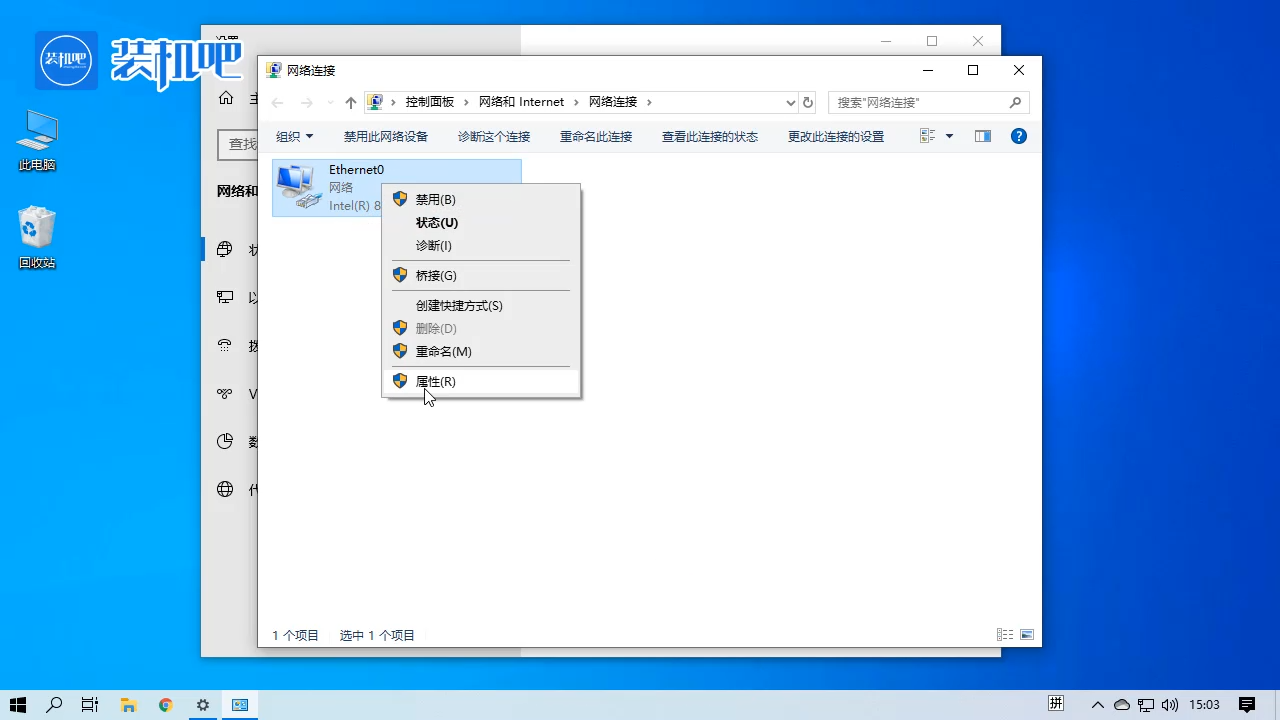Open the 以太网 icon in the Settings sidebar
This screenshot has height=720, width=1280.
pyautogui.click(x=224, y=297)
